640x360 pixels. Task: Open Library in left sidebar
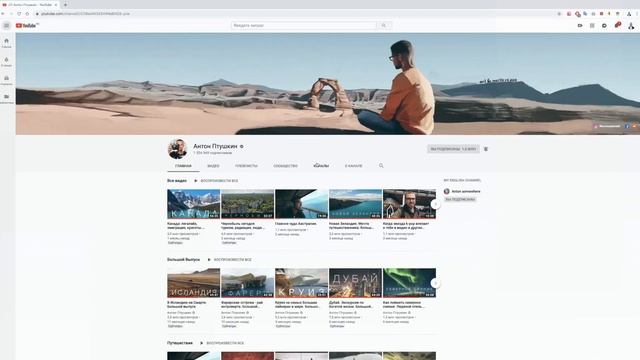tap(7, 99)
